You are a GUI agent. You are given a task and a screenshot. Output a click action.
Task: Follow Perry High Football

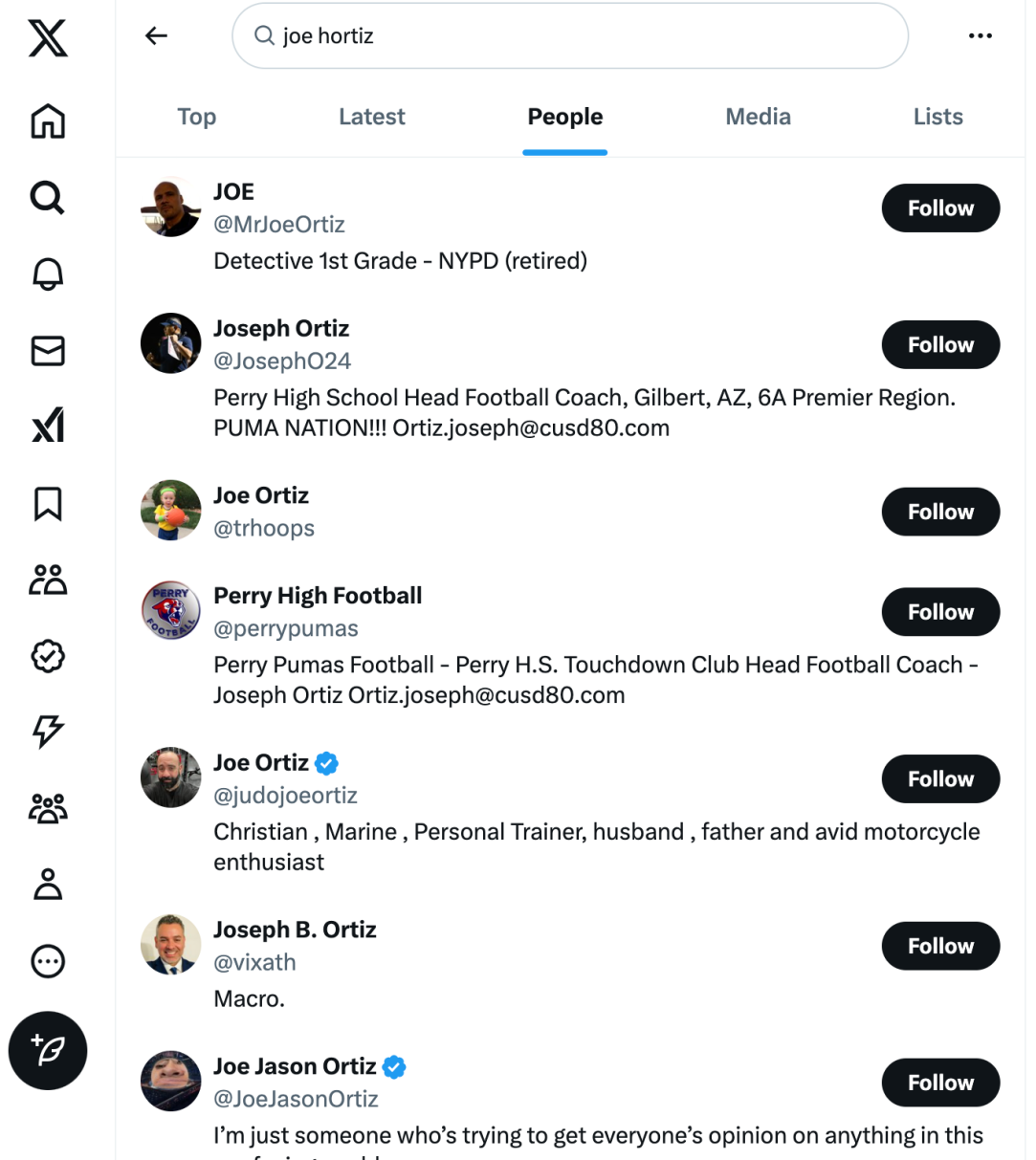940,612
